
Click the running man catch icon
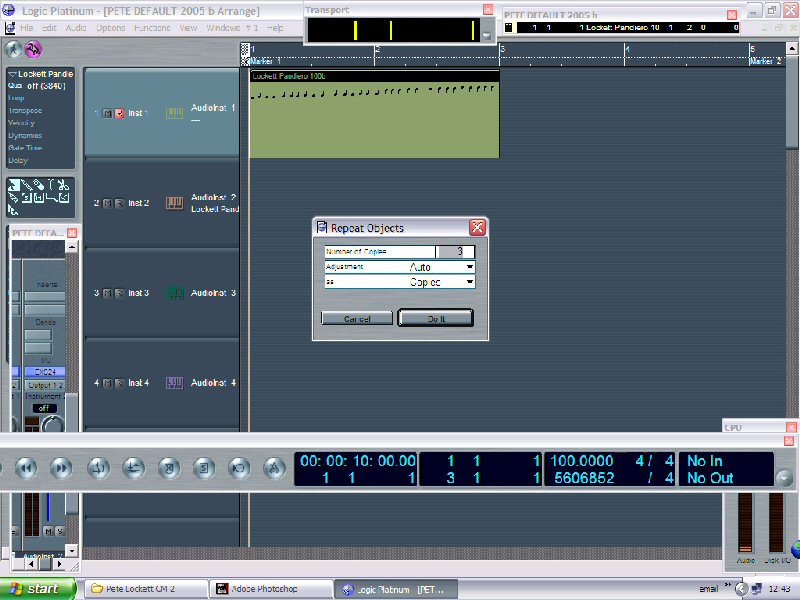click(x=14, y=49)
